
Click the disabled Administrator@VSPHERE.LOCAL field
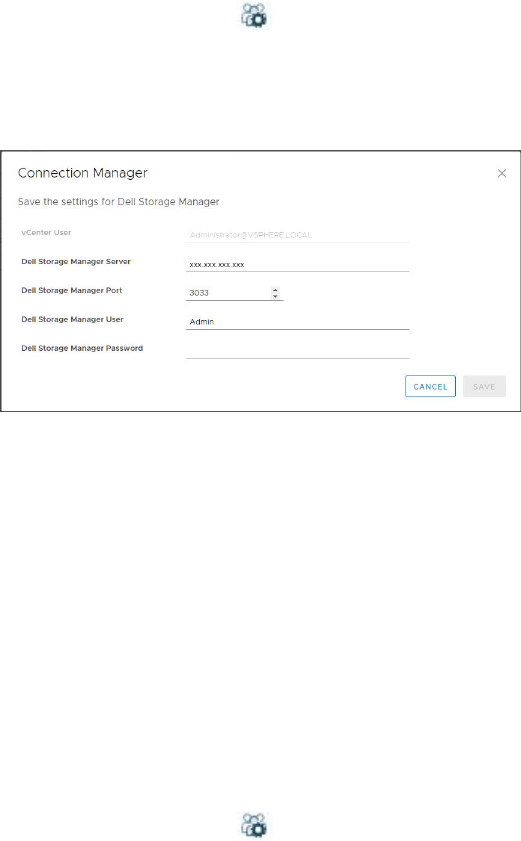297,235
